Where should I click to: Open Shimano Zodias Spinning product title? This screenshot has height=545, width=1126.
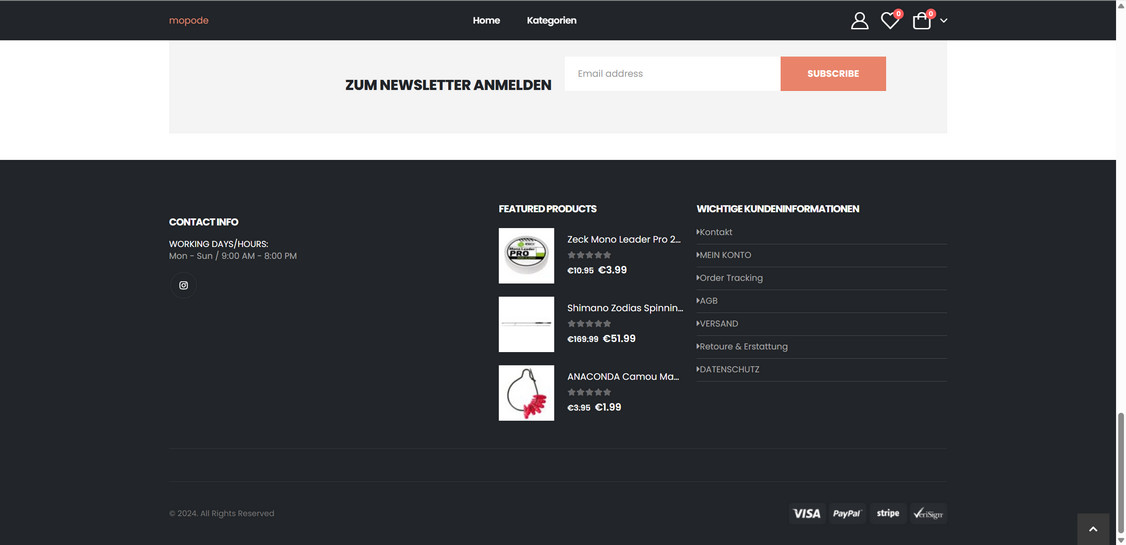[x=625, y=307]
